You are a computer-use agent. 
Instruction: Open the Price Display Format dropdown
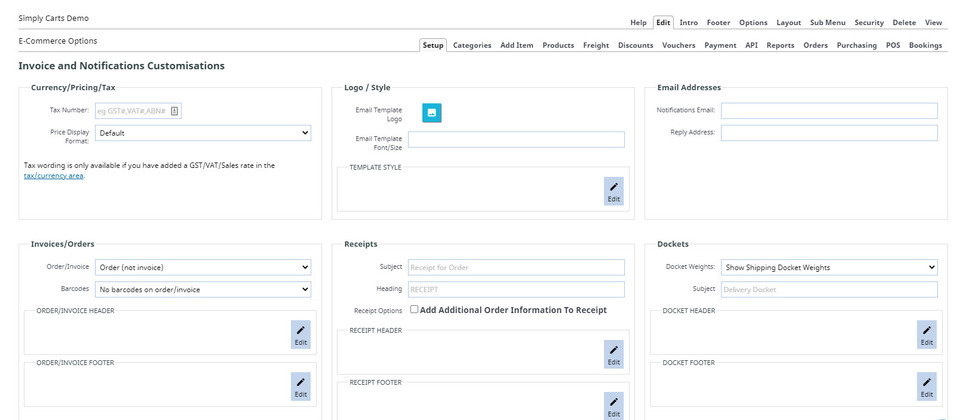coord(203,132)
